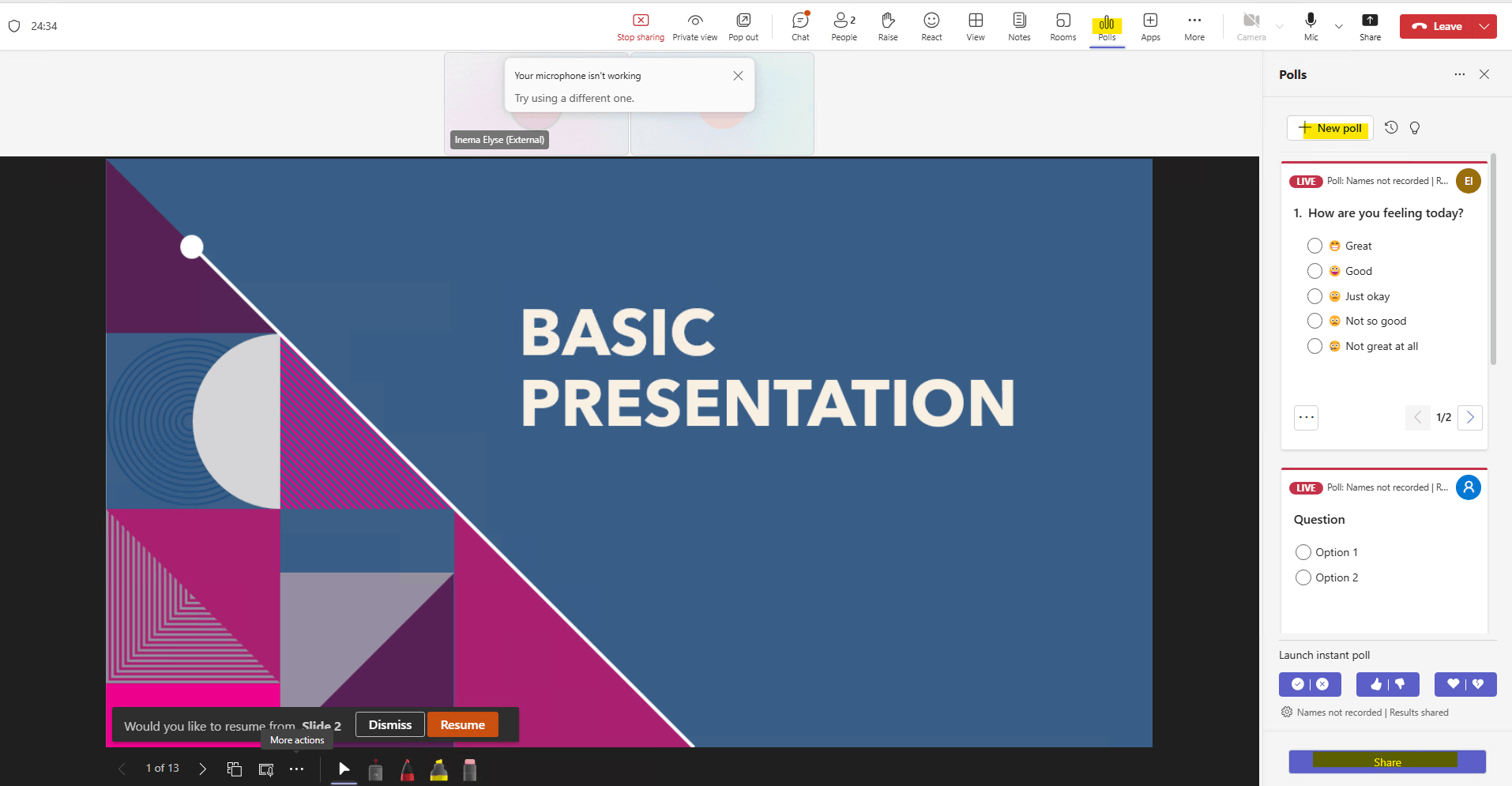The width and height of the screenshot is (1512, 786).
Task: Open poll suggestions lightbulb icon
Action: tap(1415, 127)
